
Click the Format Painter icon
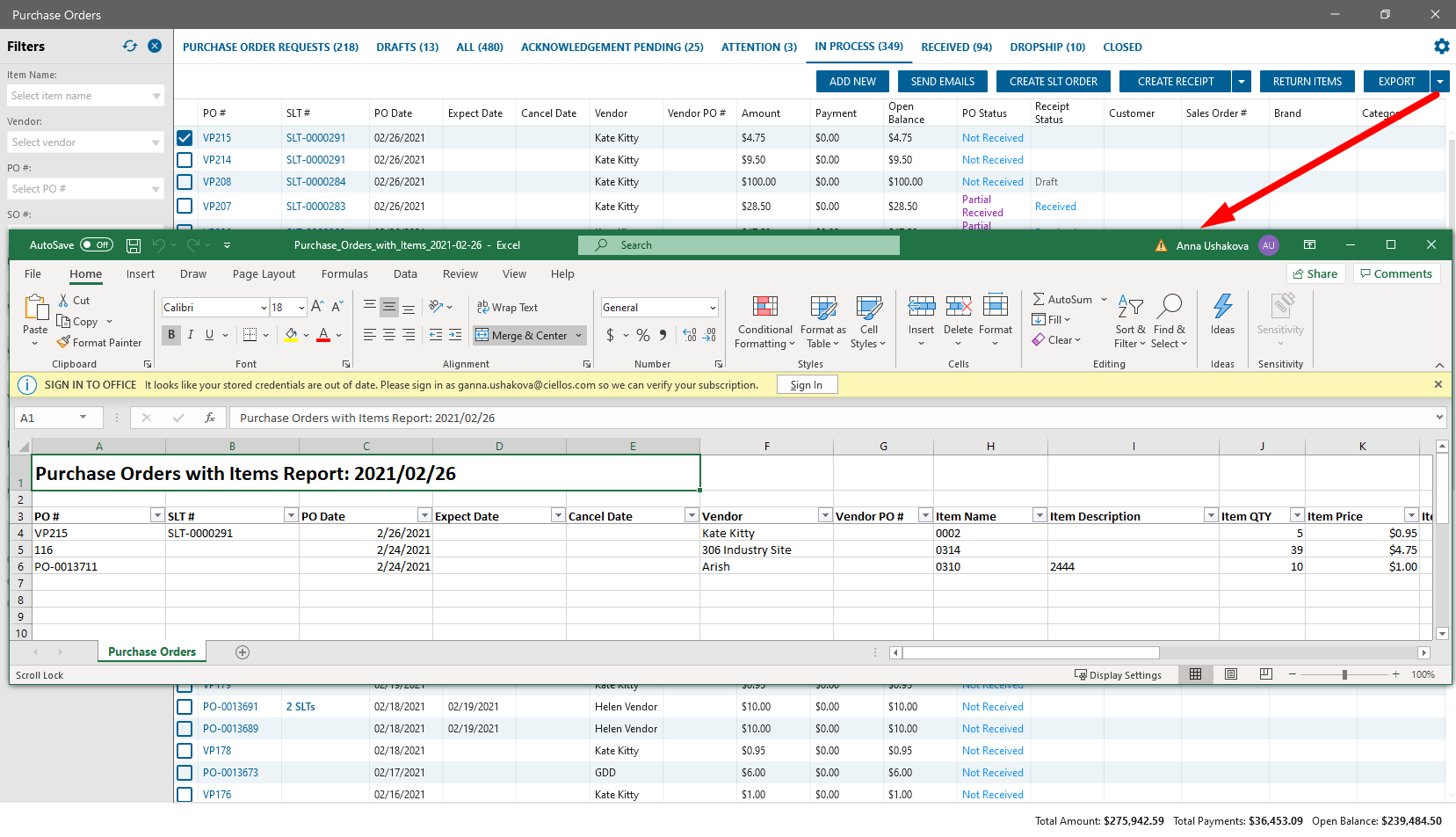(63, 343)
